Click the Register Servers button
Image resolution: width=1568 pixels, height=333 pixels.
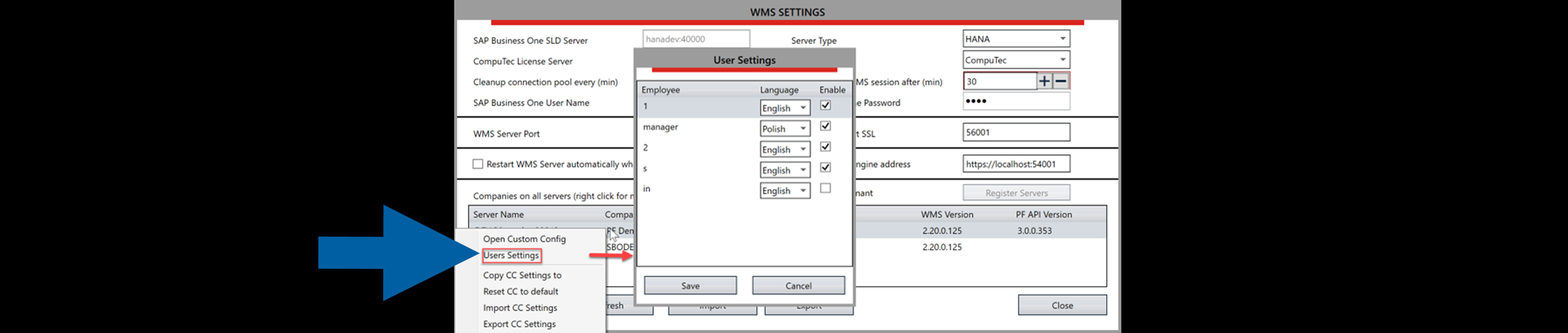point(1016,193)
